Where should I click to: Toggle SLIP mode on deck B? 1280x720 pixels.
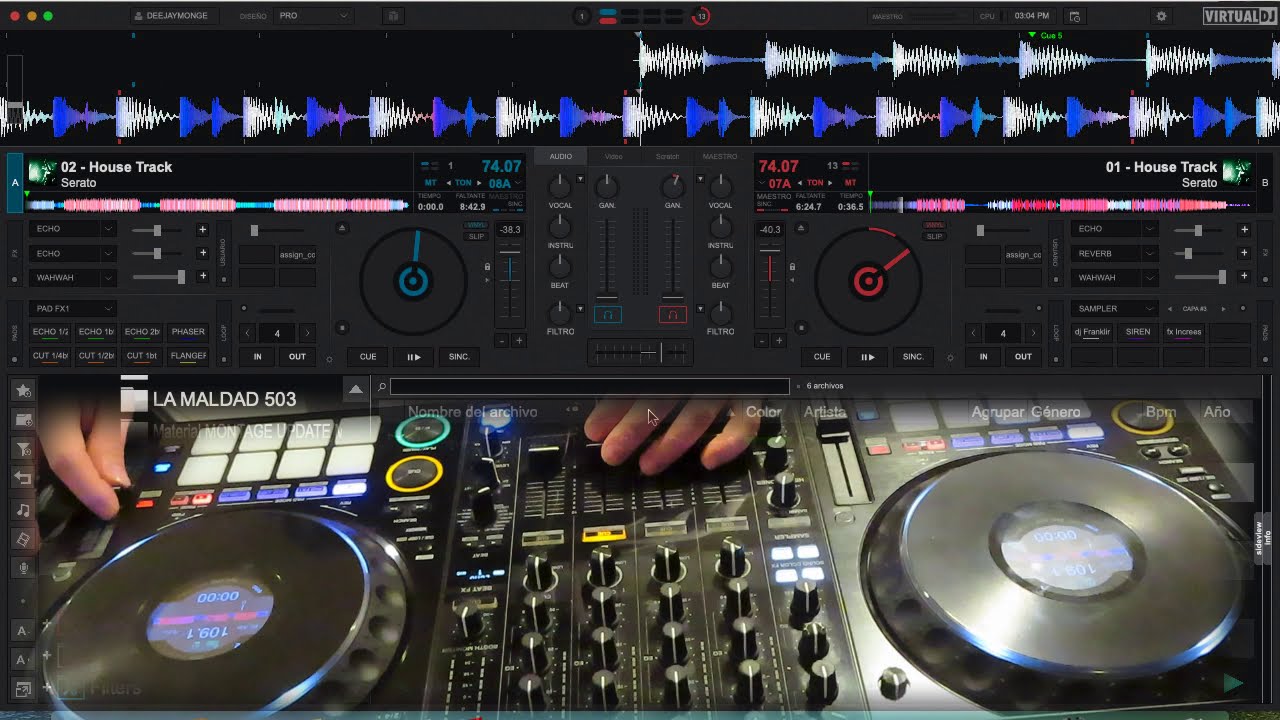934,237
